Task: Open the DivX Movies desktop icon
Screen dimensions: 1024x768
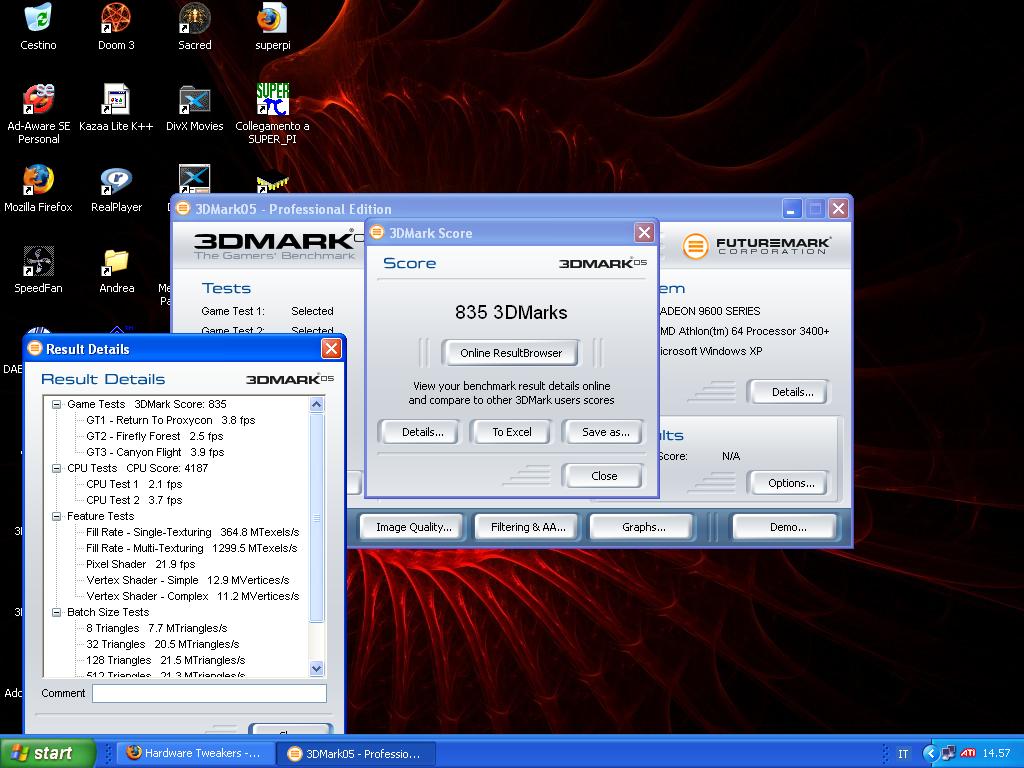Action: click(x=195, y=108)
